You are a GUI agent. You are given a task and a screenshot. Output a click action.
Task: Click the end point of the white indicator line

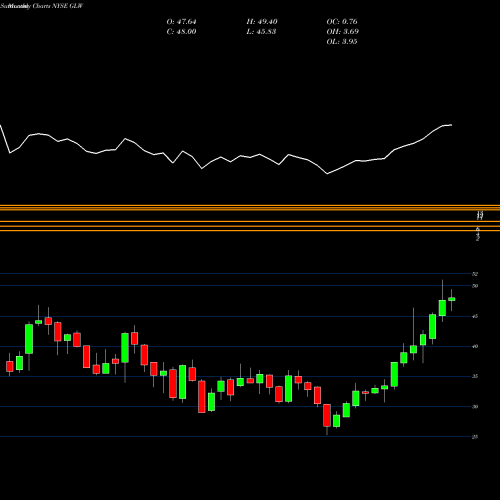click(x=452, y=125)
